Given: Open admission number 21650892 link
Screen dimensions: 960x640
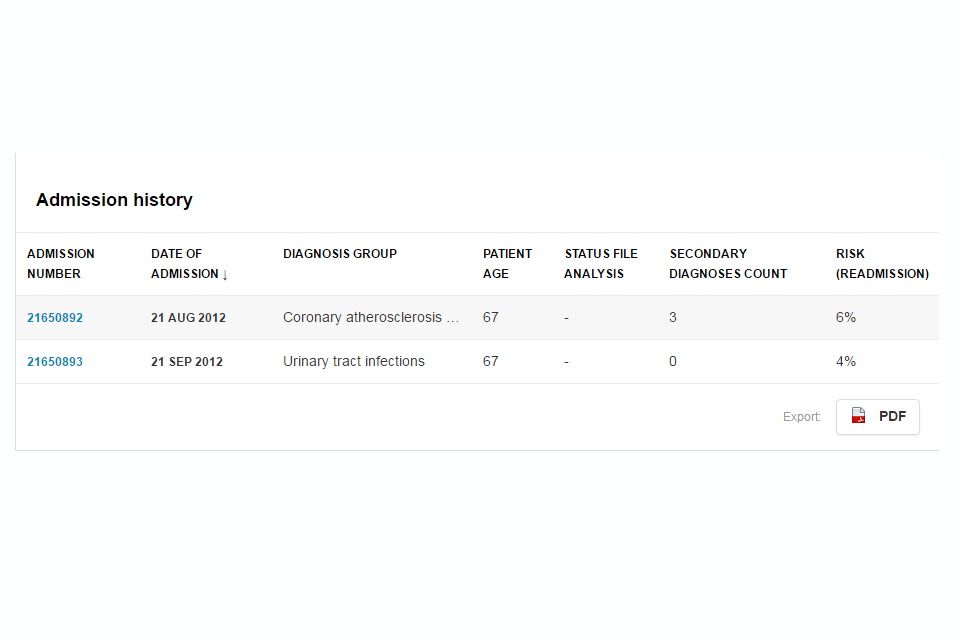Looking at the screenshot, I should coord(55,318).
